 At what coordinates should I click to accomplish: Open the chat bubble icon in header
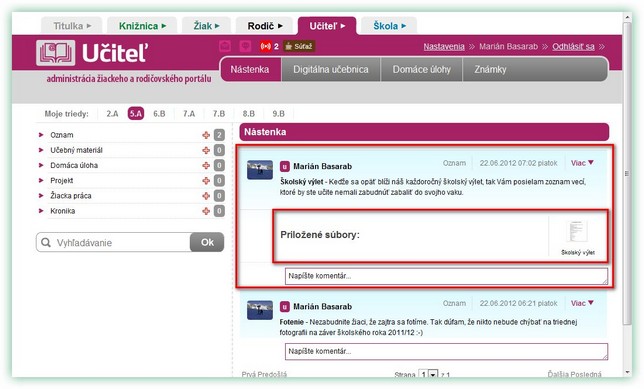coord(245,46)
